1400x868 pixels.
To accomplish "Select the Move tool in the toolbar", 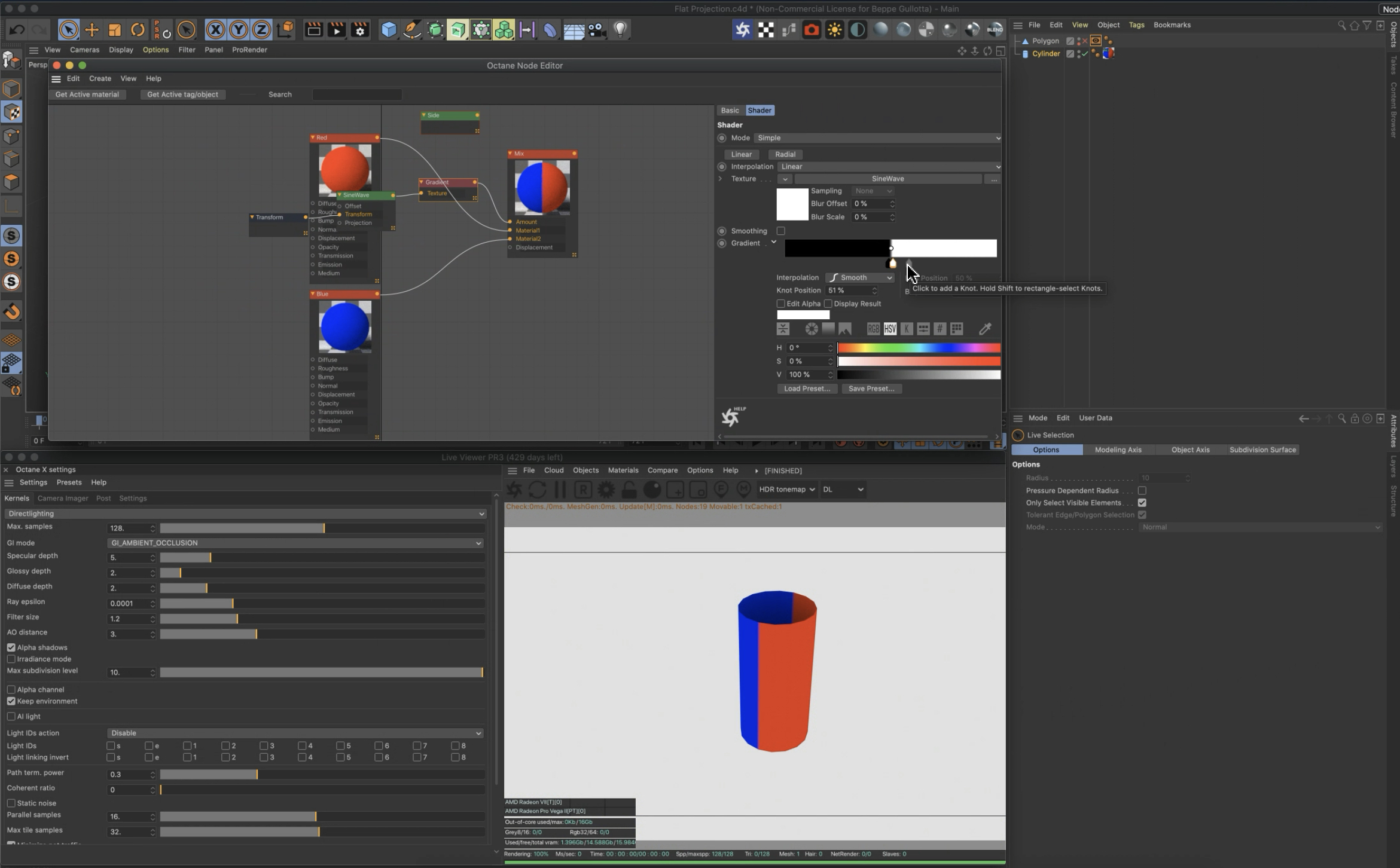I will [91, 29].
